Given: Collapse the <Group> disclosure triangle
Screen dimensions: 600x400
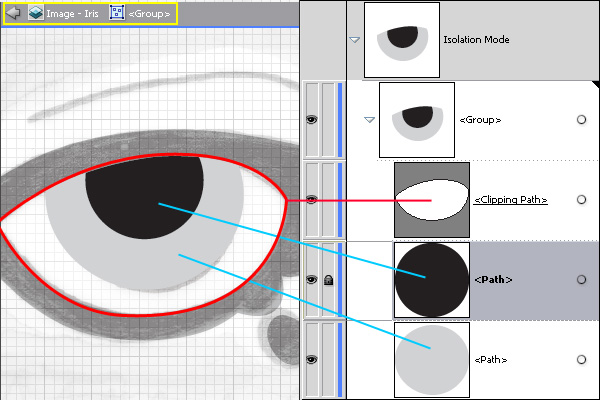Looking at the screenshot, I should 369,120.
